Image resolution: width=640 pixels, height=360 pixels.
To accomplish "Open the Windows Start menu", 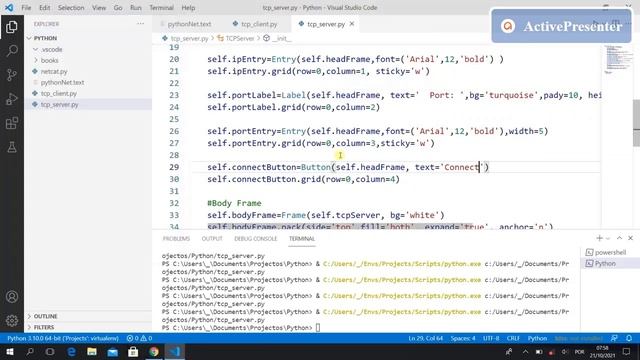I will point(10,352).
